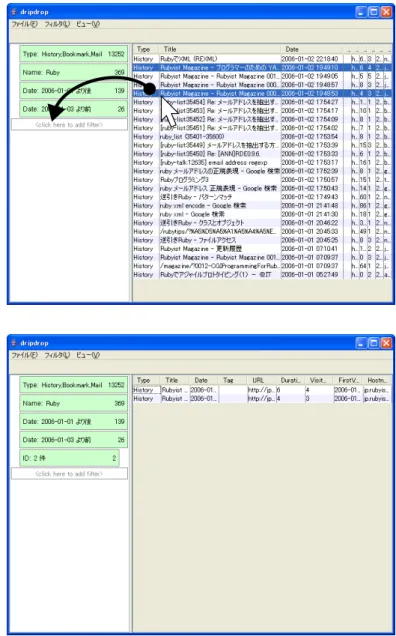The height and width of the screenshot is (636, 396).
Task: Click dripdrop app icon in upper window title bar
Action: click(x=14, y=12)
